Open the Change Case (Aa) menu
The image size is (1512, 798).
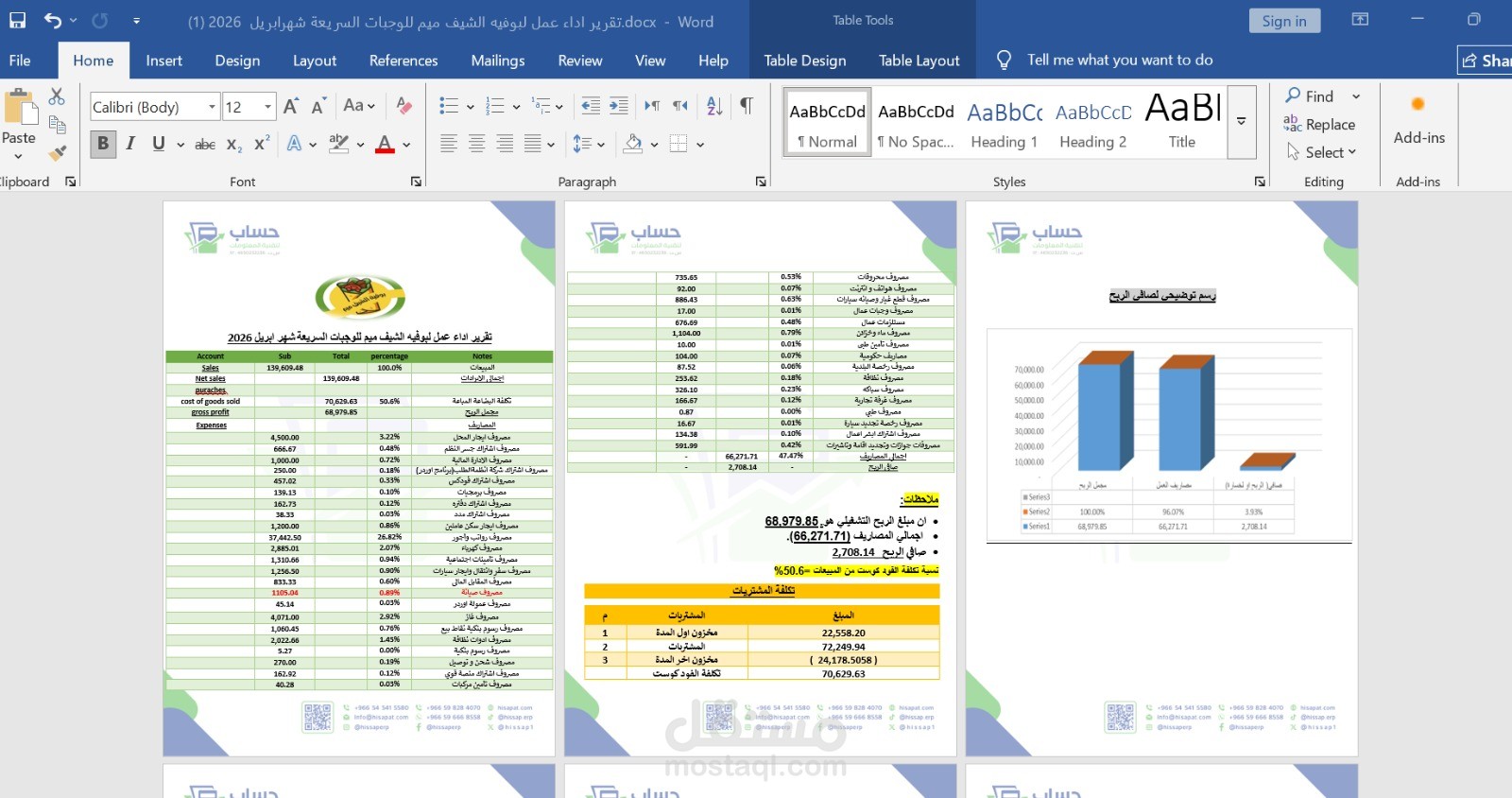(359, 106)
